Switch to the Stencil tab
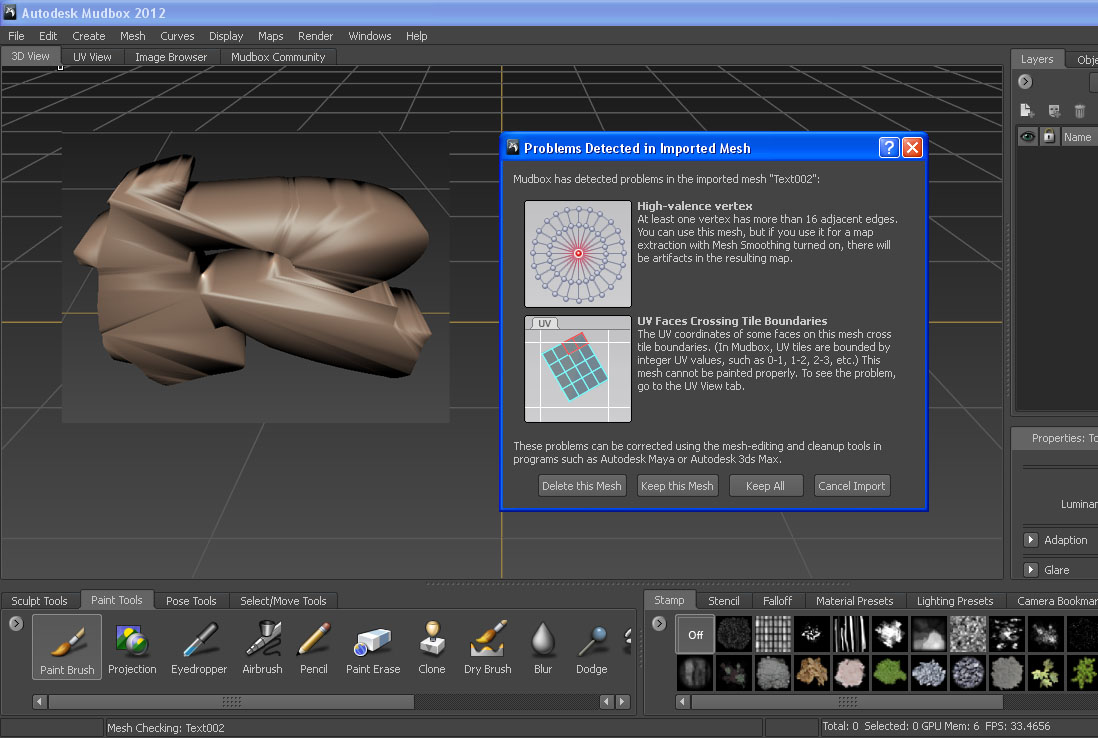 [723, 601]
